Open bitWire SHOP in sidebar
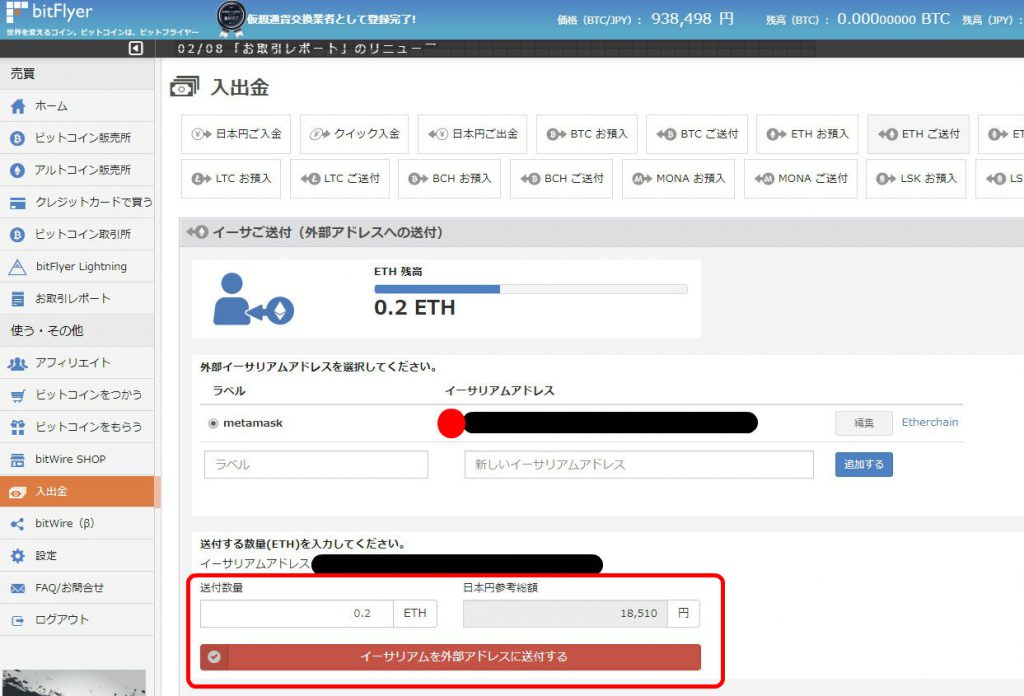 pos(70,459)
